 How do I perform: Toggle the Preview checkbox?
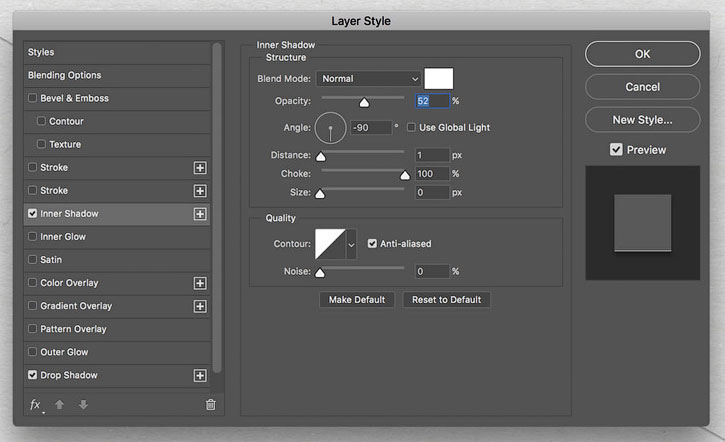click(x=616, y=149)
